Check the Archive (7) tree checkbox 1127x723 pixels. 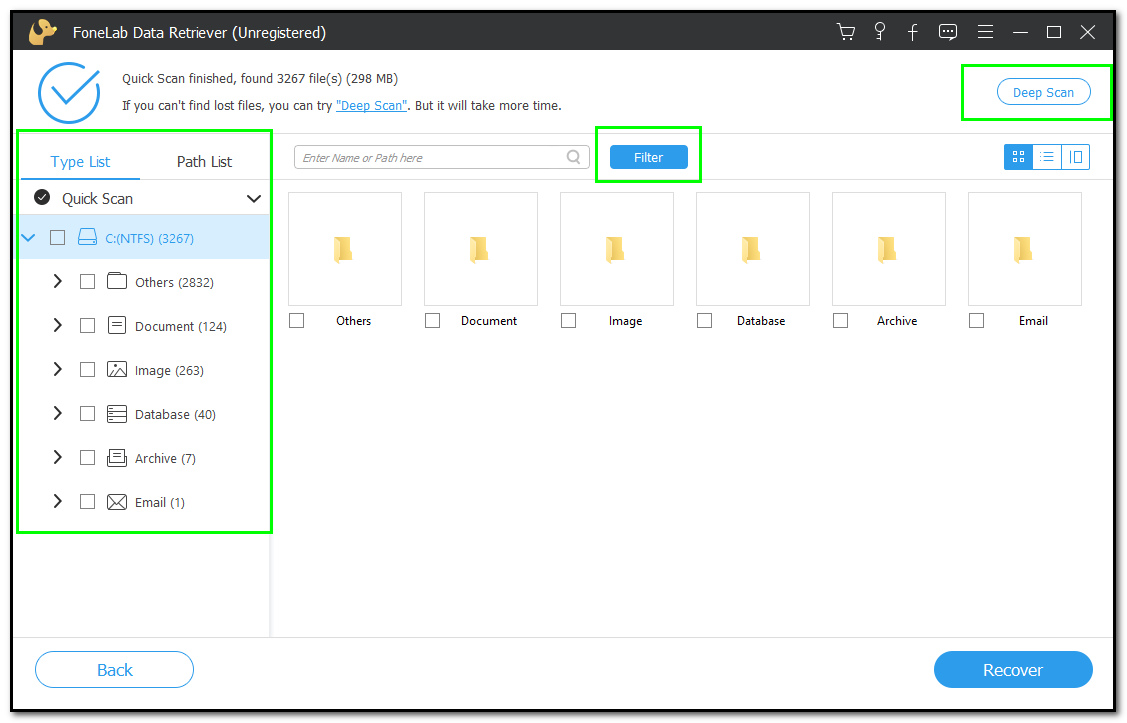87,458
